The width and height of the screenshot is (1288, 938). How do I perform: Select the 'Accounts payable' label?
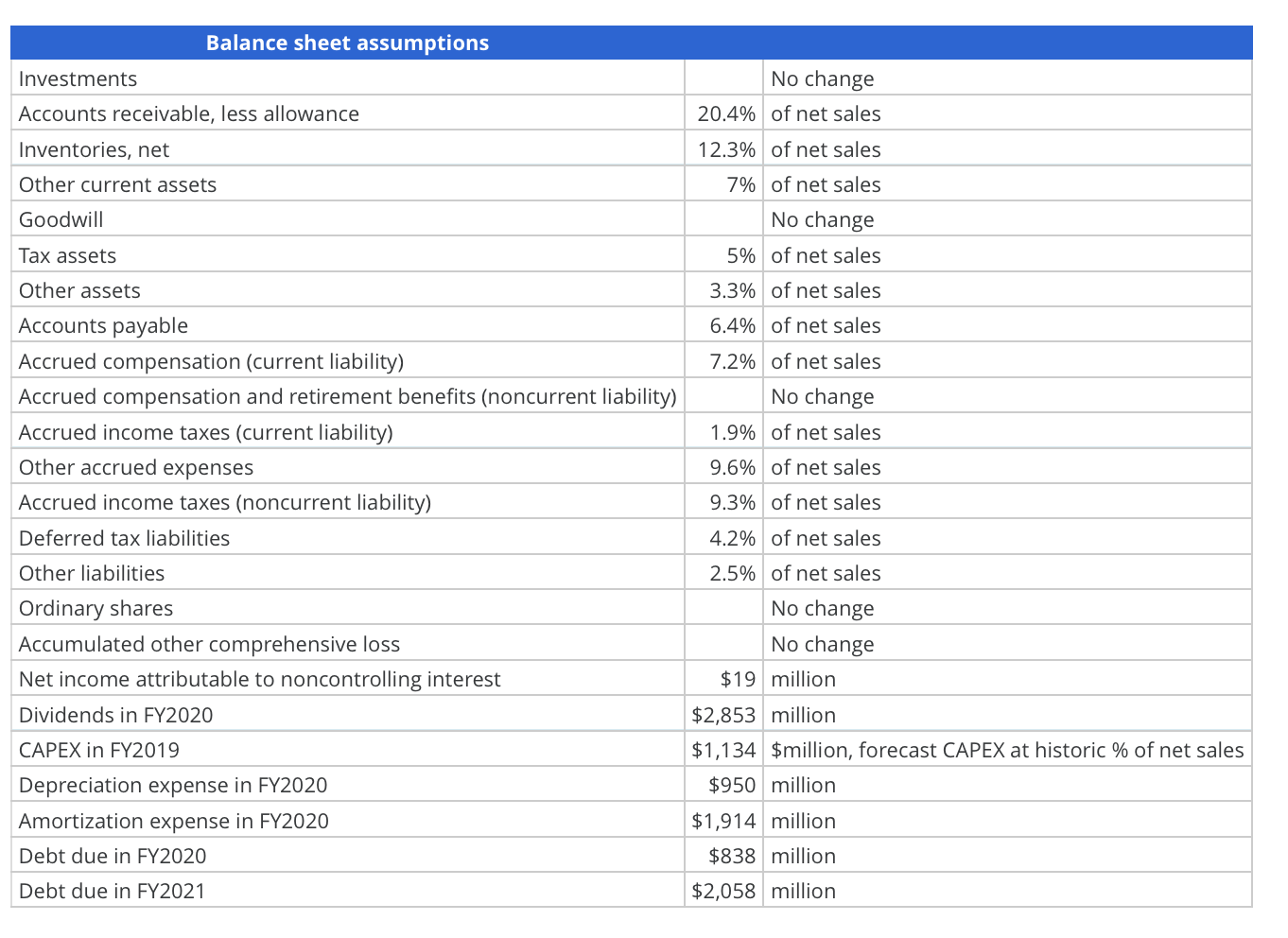pyautogui.click(x=103, y=325)
